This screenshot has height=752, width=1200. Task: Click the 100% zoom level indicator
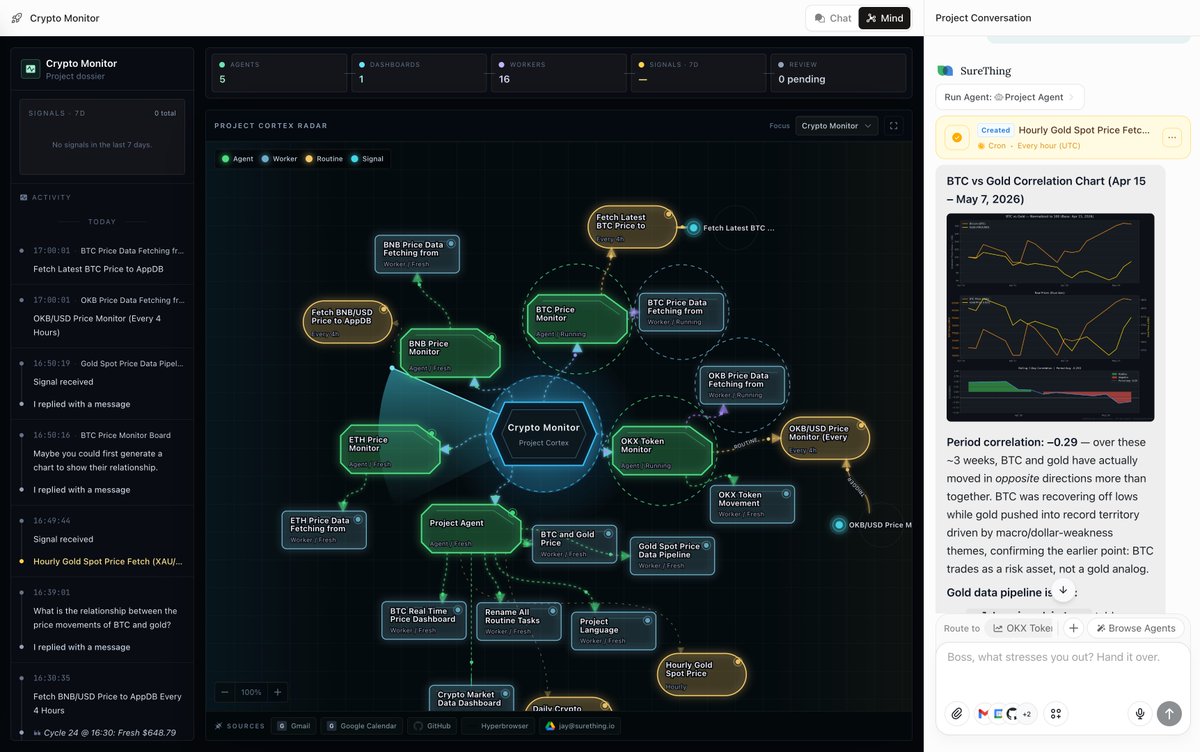point(251,692)
